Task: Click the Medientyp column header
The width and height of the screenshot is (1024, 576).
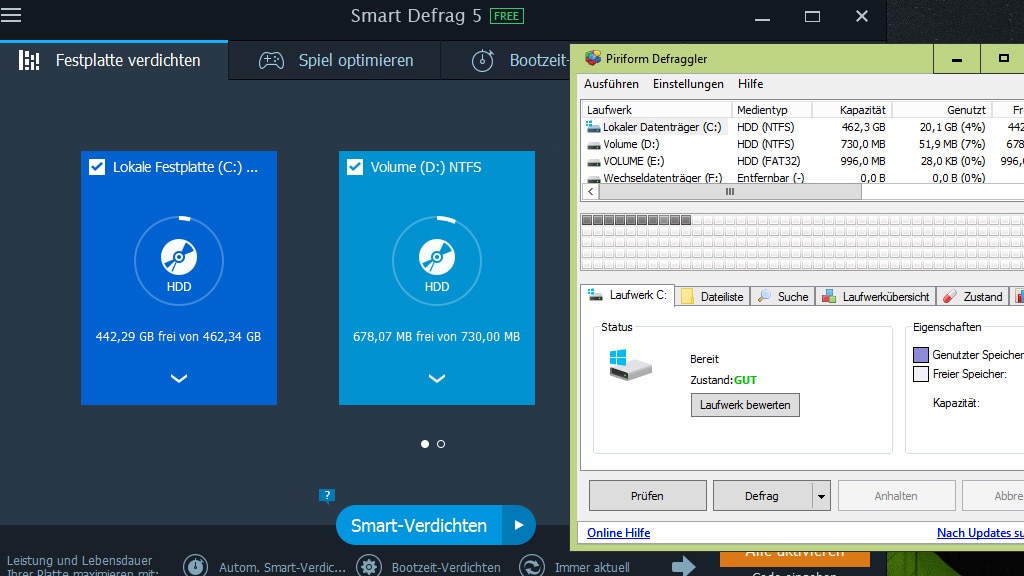Action: (x=772, y=110)
